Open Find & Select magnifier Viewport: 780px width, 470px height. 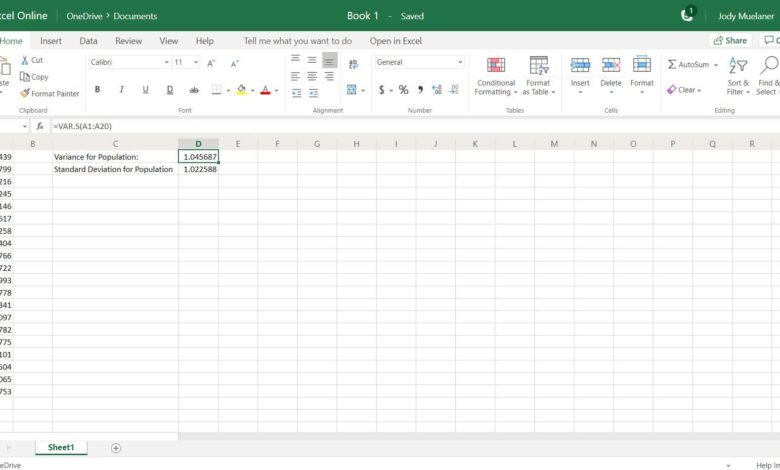point(769,76)
